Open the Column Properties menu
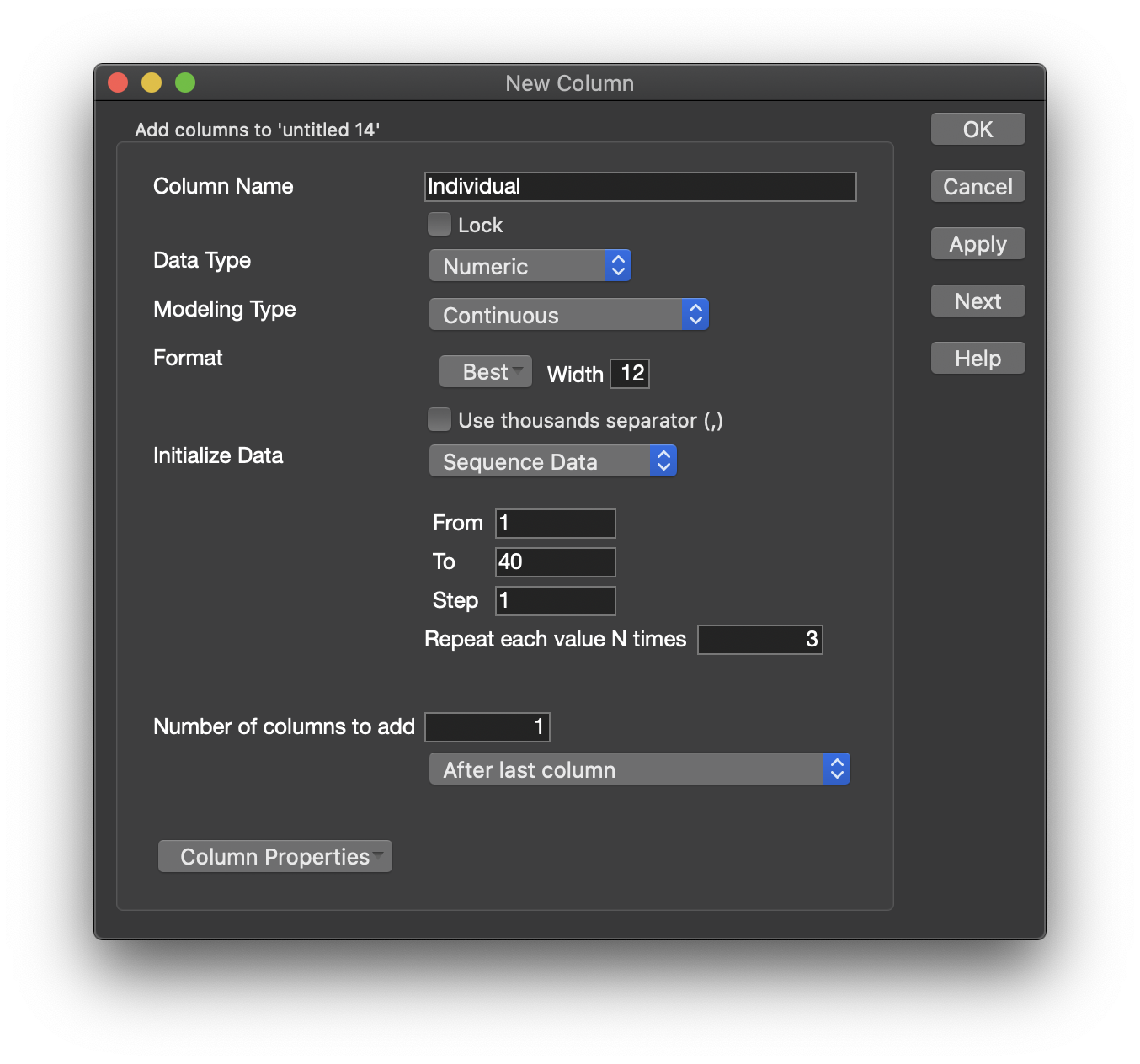 pos(275,856)
